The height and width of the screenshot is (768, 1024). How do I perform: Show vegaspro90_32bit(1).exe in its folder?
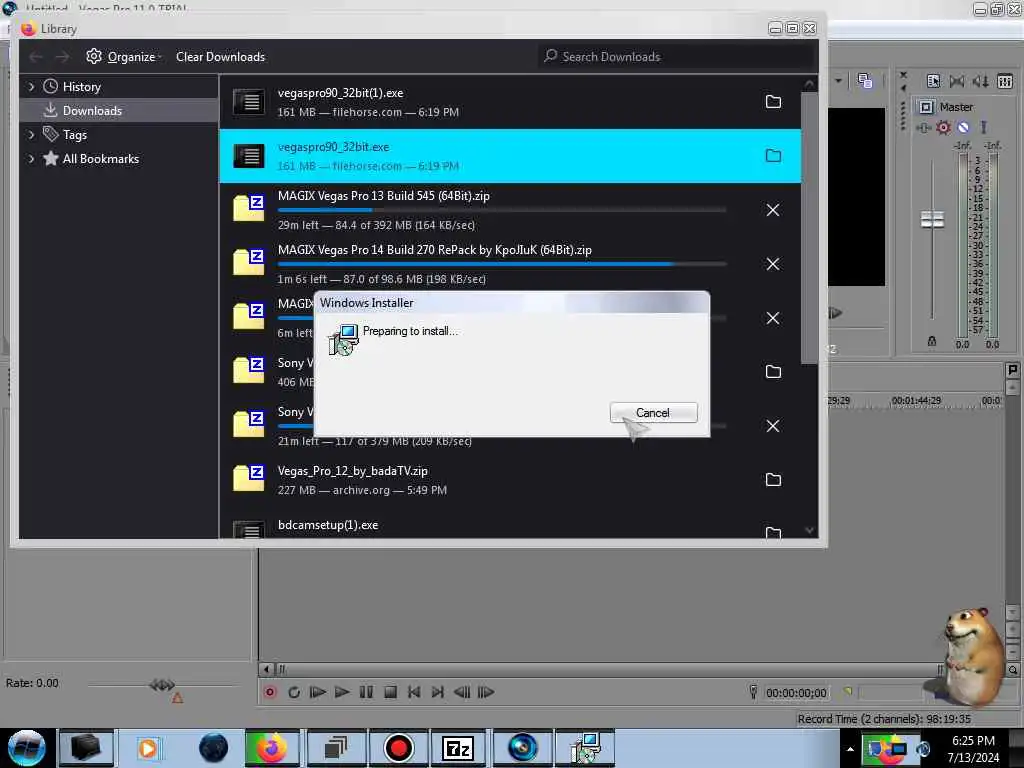pos(773,101)
